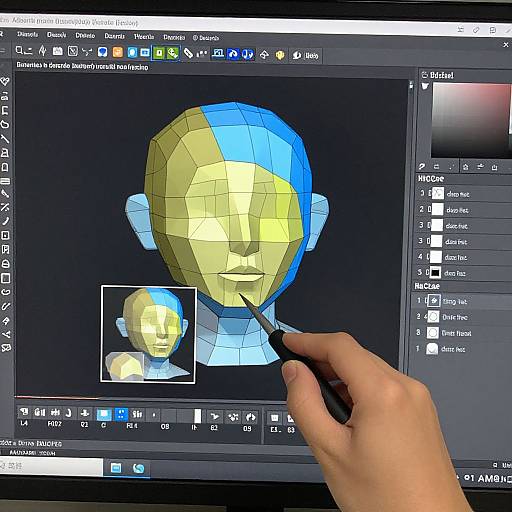Click the blue shield icon in top toolbar

[102, 52]
